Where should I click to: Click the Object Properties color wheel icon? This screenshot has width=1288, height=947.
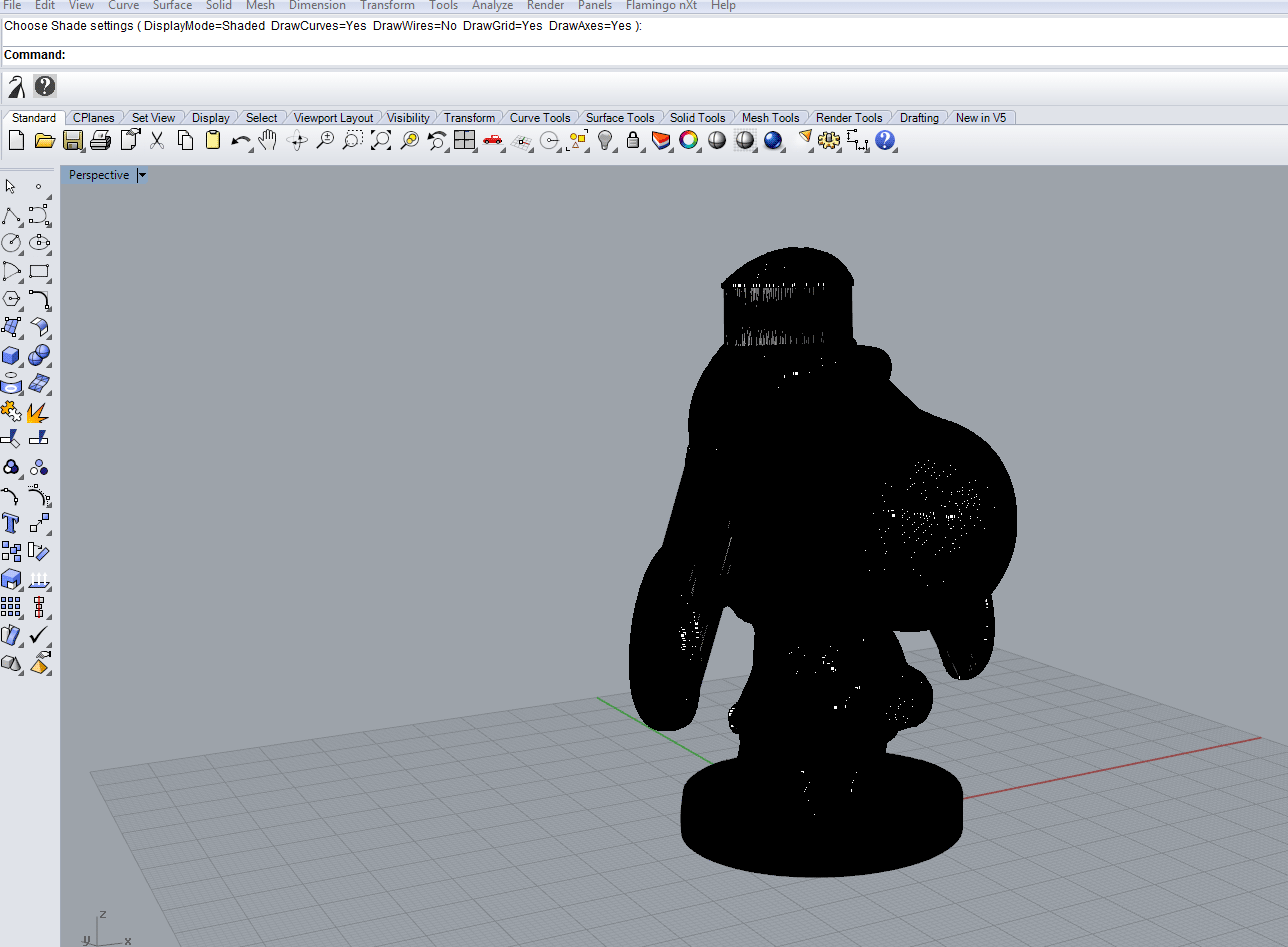pyautogui.click(x=688, y=141)
